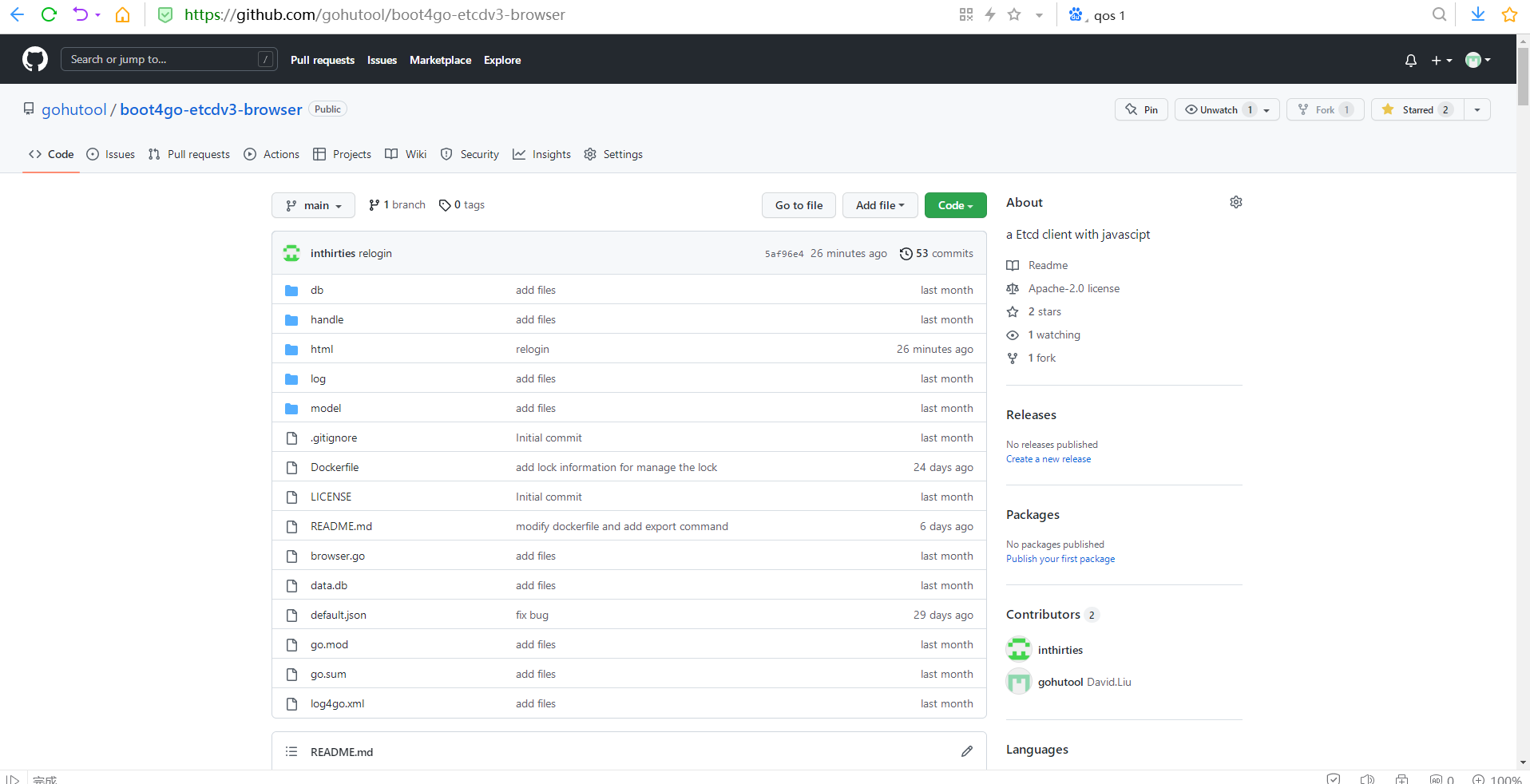Click the Go to file button
Viewport: 1530px width, 784px height.
[799, 205]
